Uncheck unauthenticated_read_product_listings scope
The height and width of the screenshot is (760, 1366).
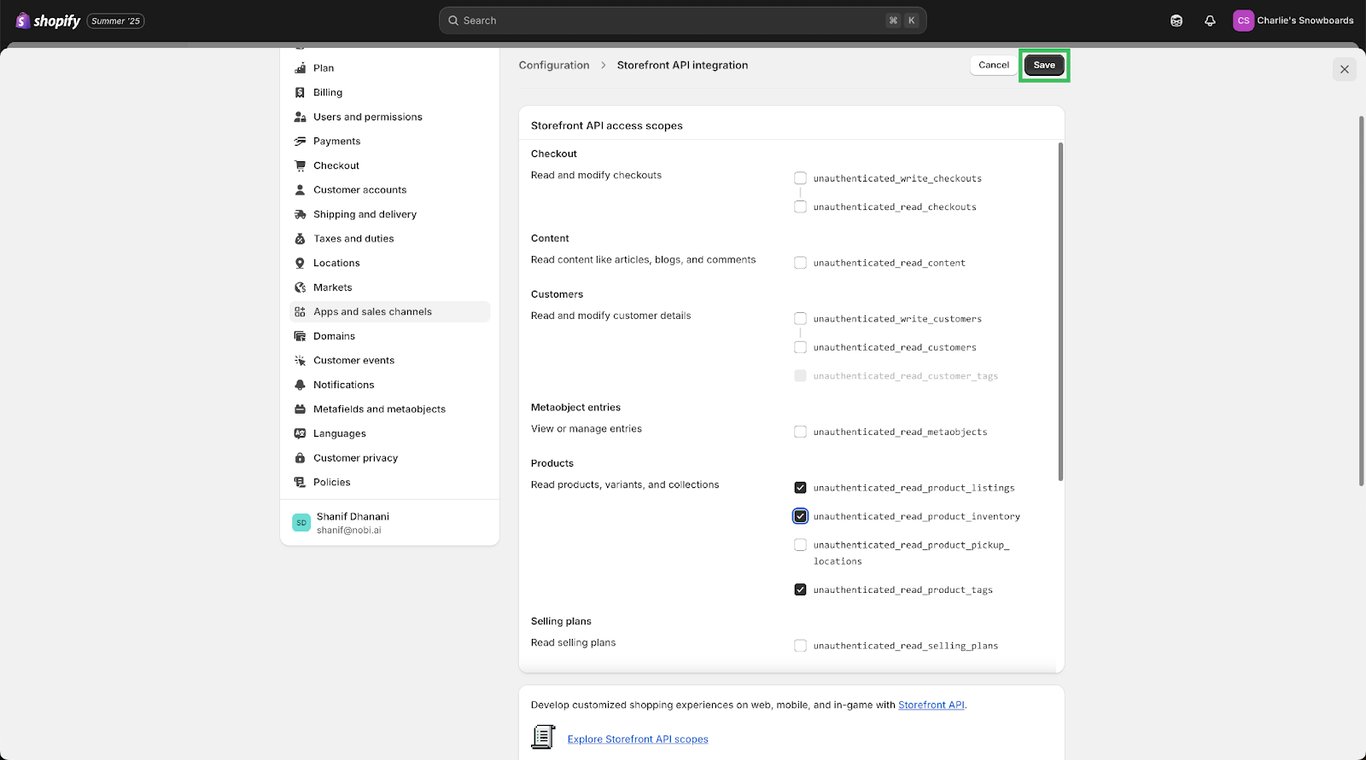(x=800, y=488)
